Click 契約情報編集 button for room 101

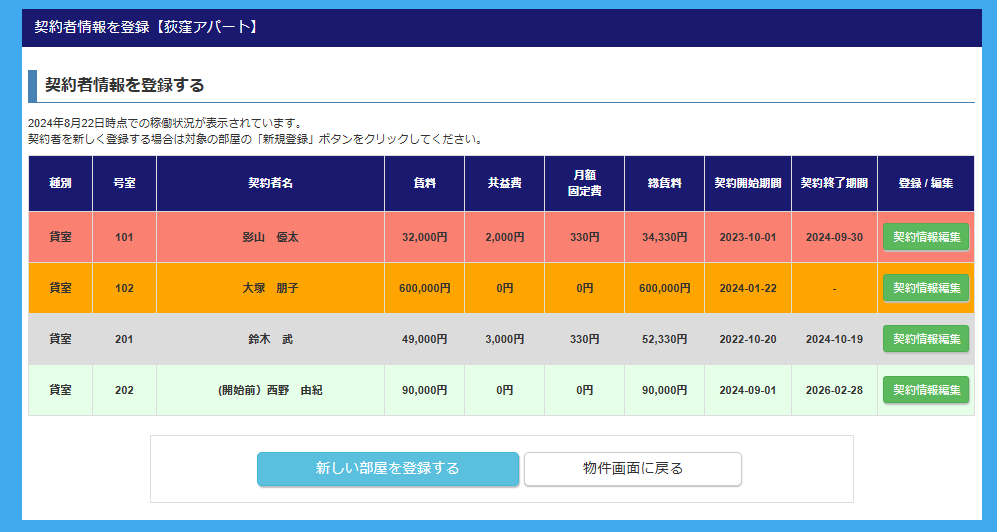(925, 237)
